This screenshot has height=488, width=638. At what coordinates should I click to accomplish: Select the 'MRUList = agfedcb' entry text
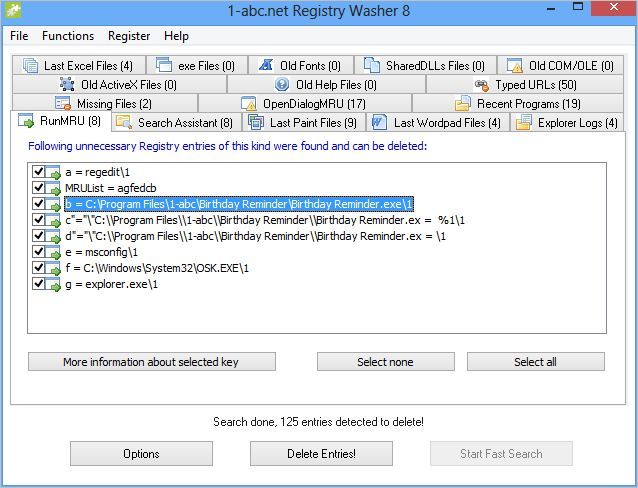(x=111, y=188)
